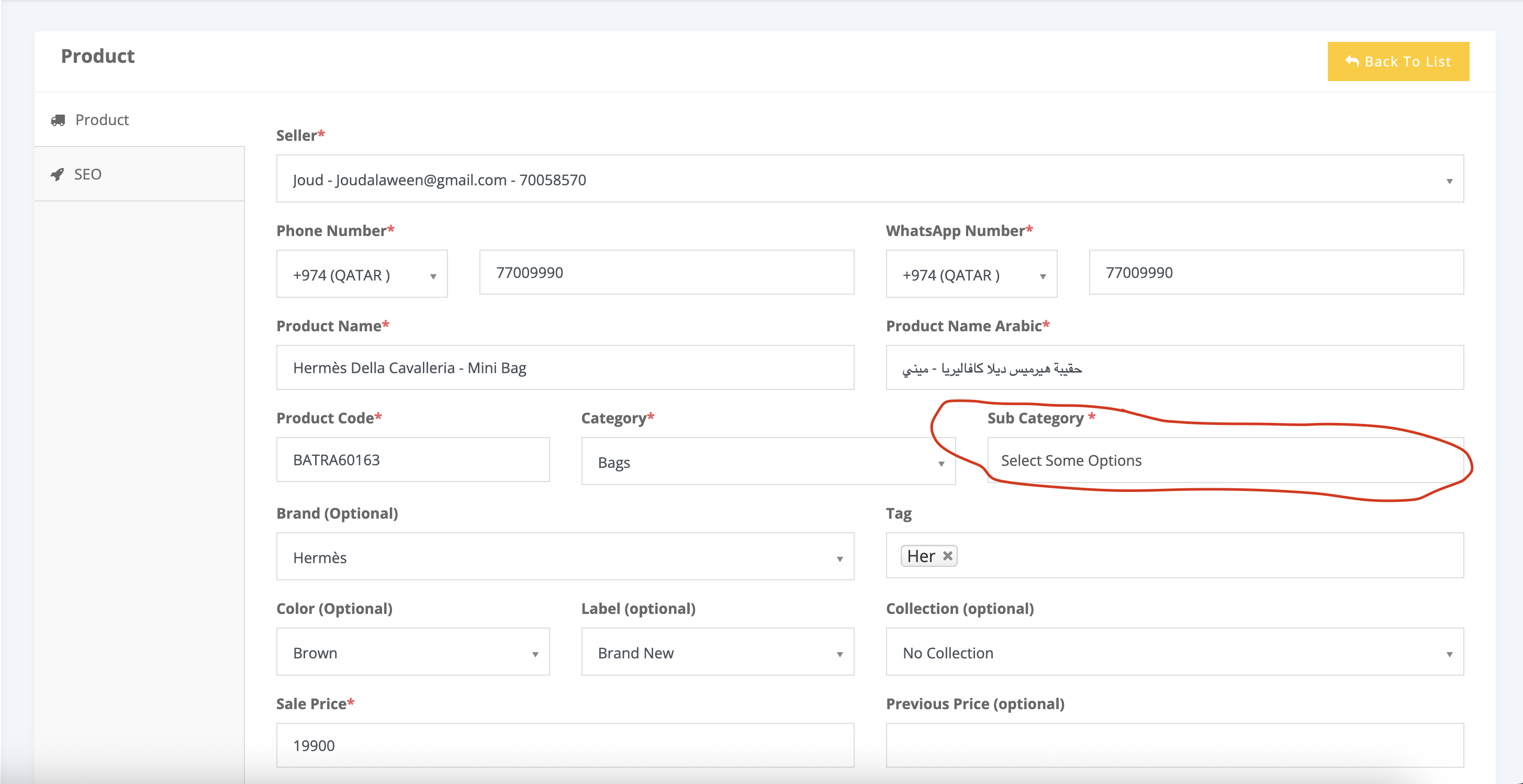Open the Label dropdown showing Brand New

tap(717, 652)
